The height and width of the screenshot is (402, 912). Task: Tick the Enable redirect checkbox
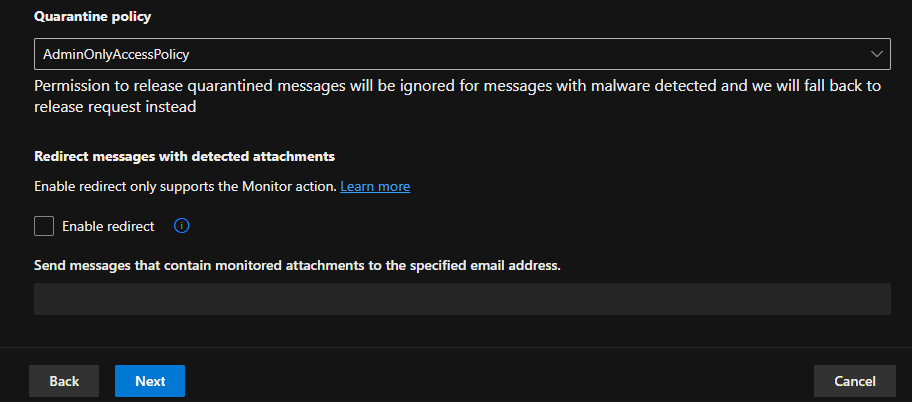(x=44, y=226)
